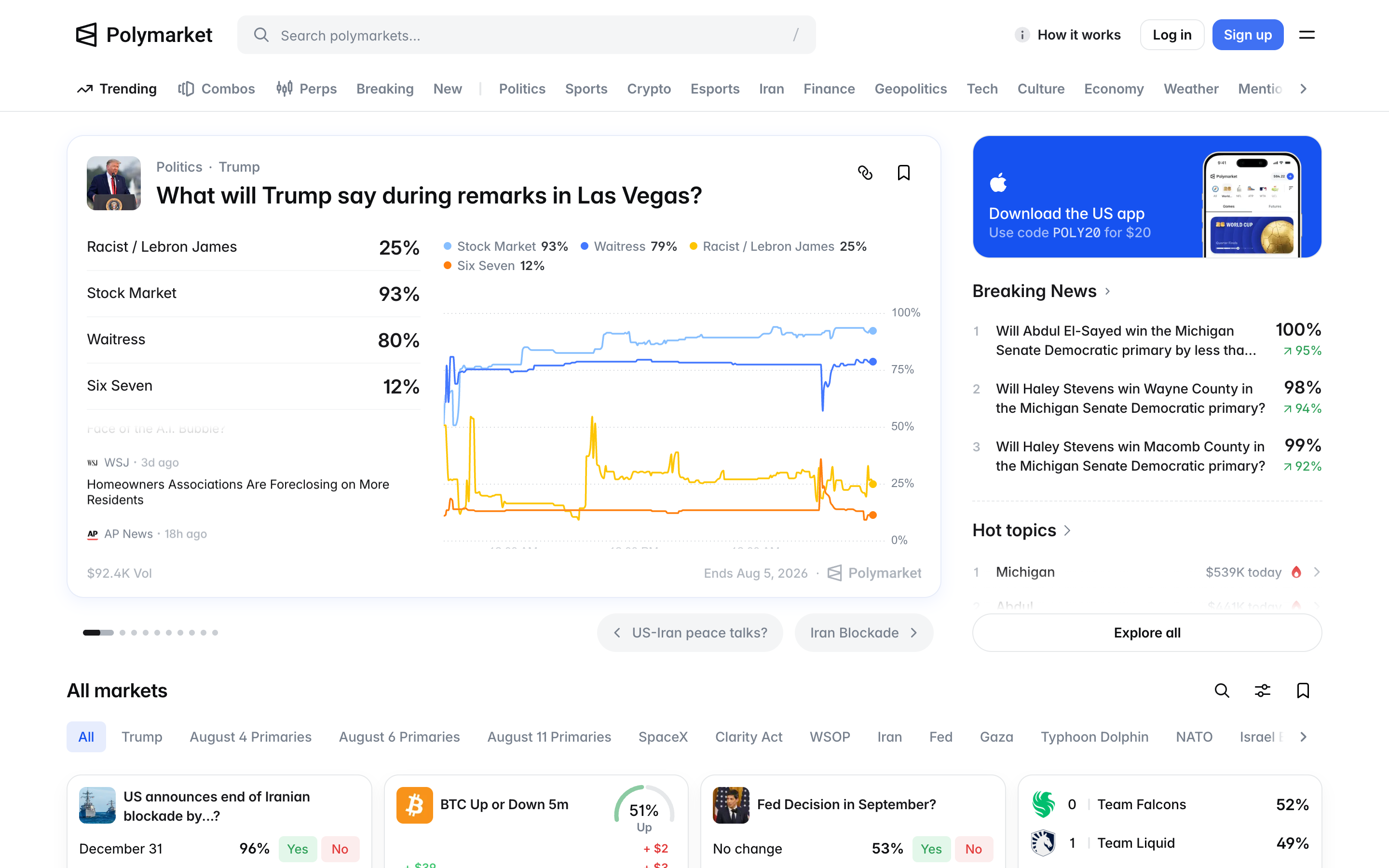The height and width of the screenshot is (868, 1389).
Task: Click How it works link
Action: [x=1078, y=35]
